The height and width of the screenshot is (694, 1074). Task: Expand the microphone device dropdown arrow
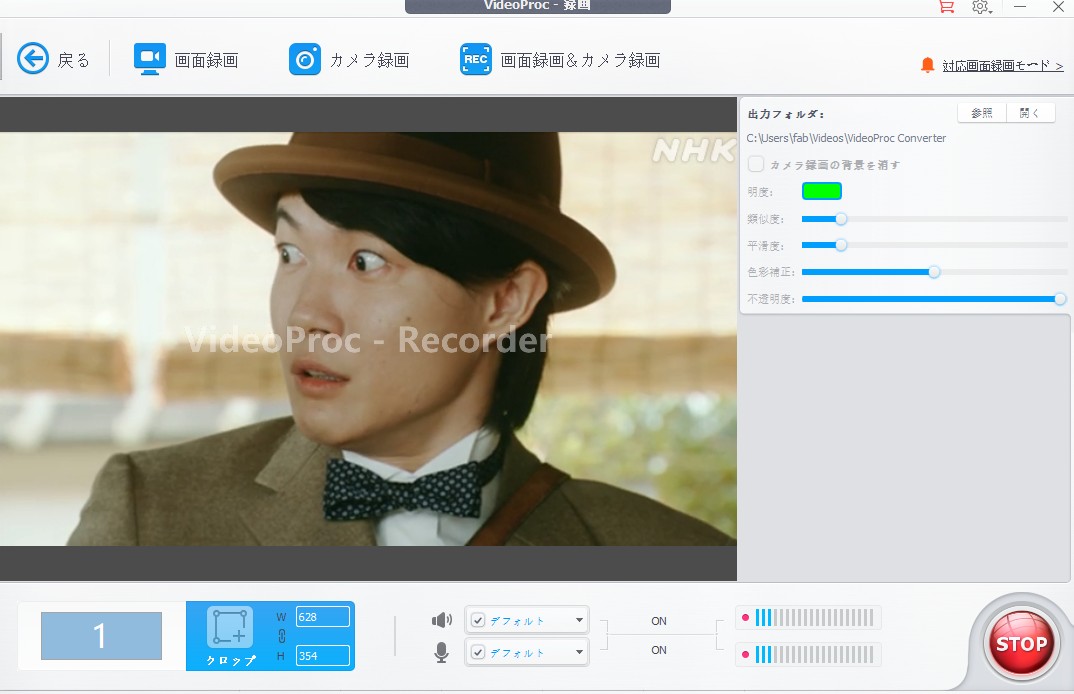click(x=579, y=652)
